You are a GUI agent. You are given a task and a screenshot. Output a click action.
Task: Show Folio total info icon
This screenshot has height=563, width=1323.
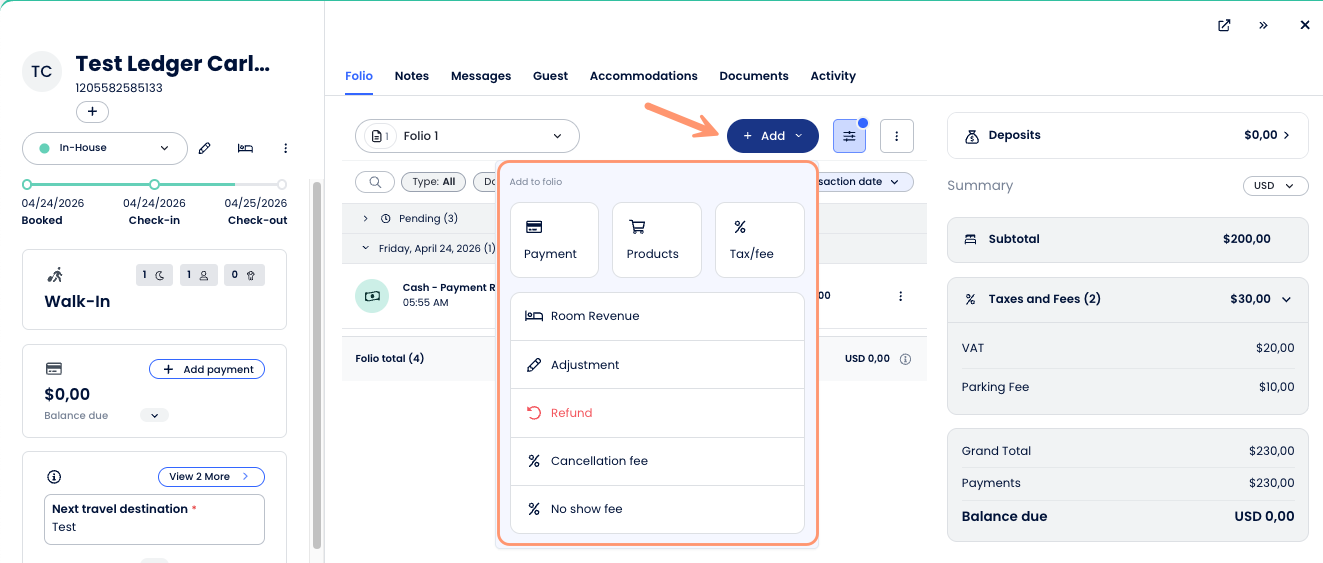tap(906, 359)
